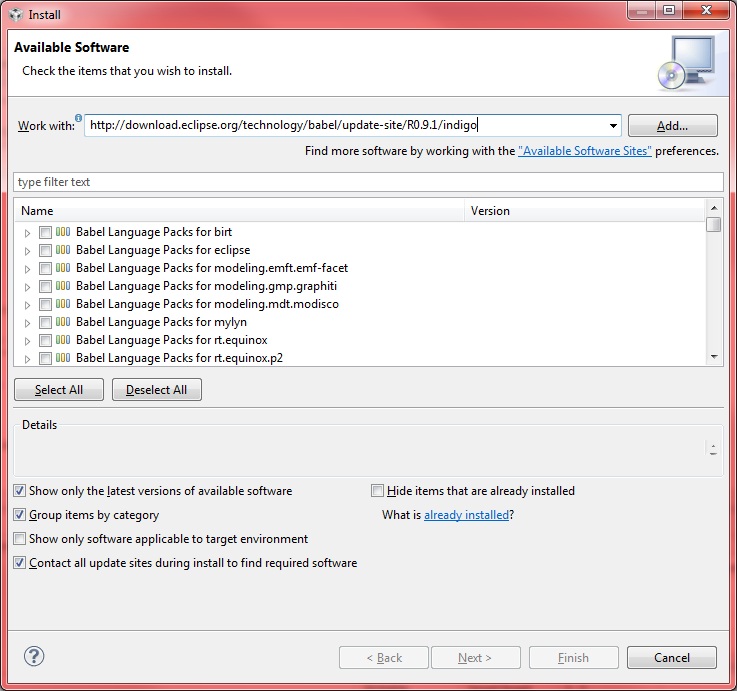This screenshot has width=737, height=691.
Task: Click category icon for Babel Language Packs for birt
Action: click(x=63, y=232)
